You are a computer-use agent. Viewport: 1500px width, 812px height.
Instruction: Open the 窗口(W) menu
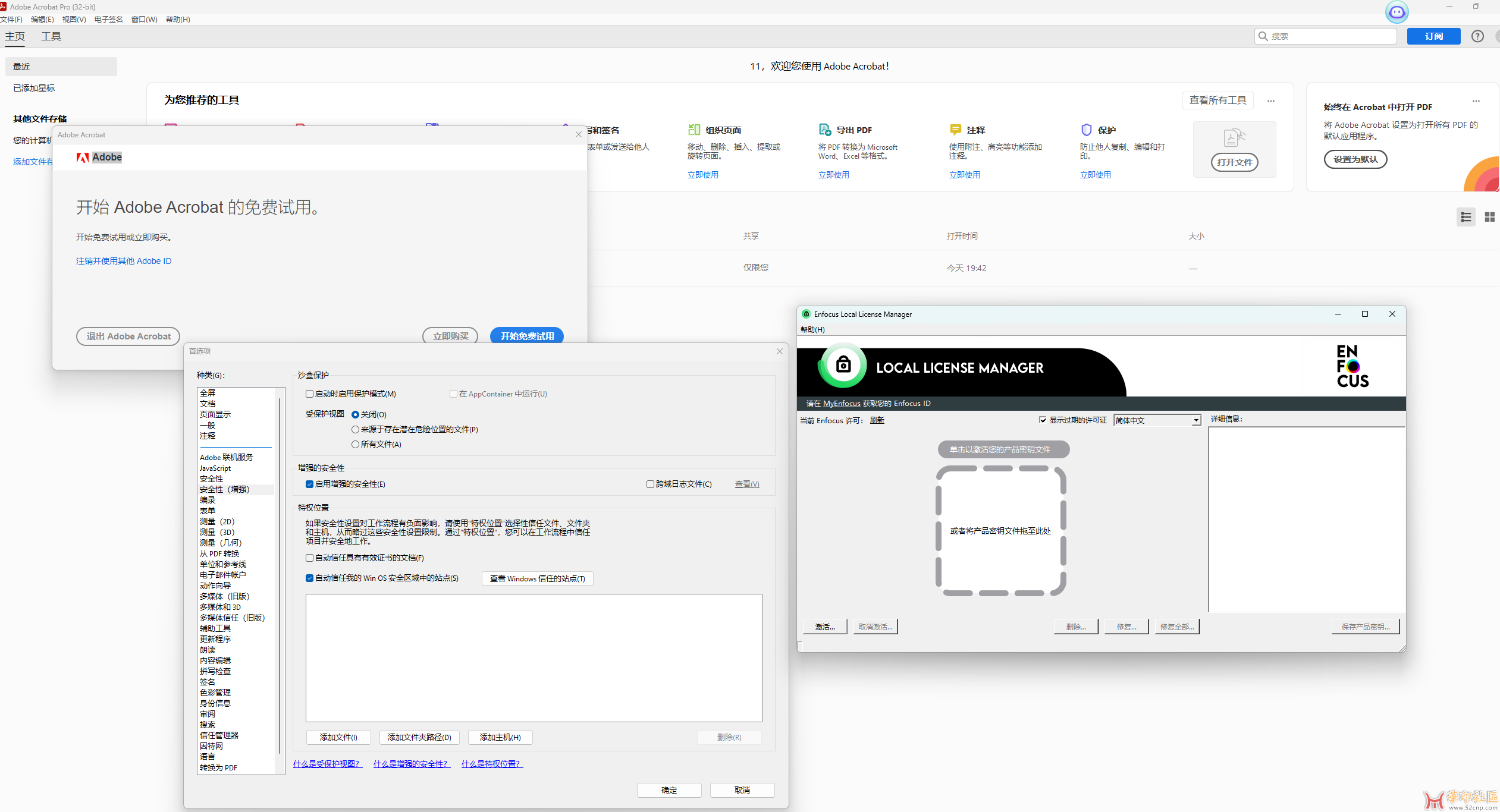tap(145, 19)
